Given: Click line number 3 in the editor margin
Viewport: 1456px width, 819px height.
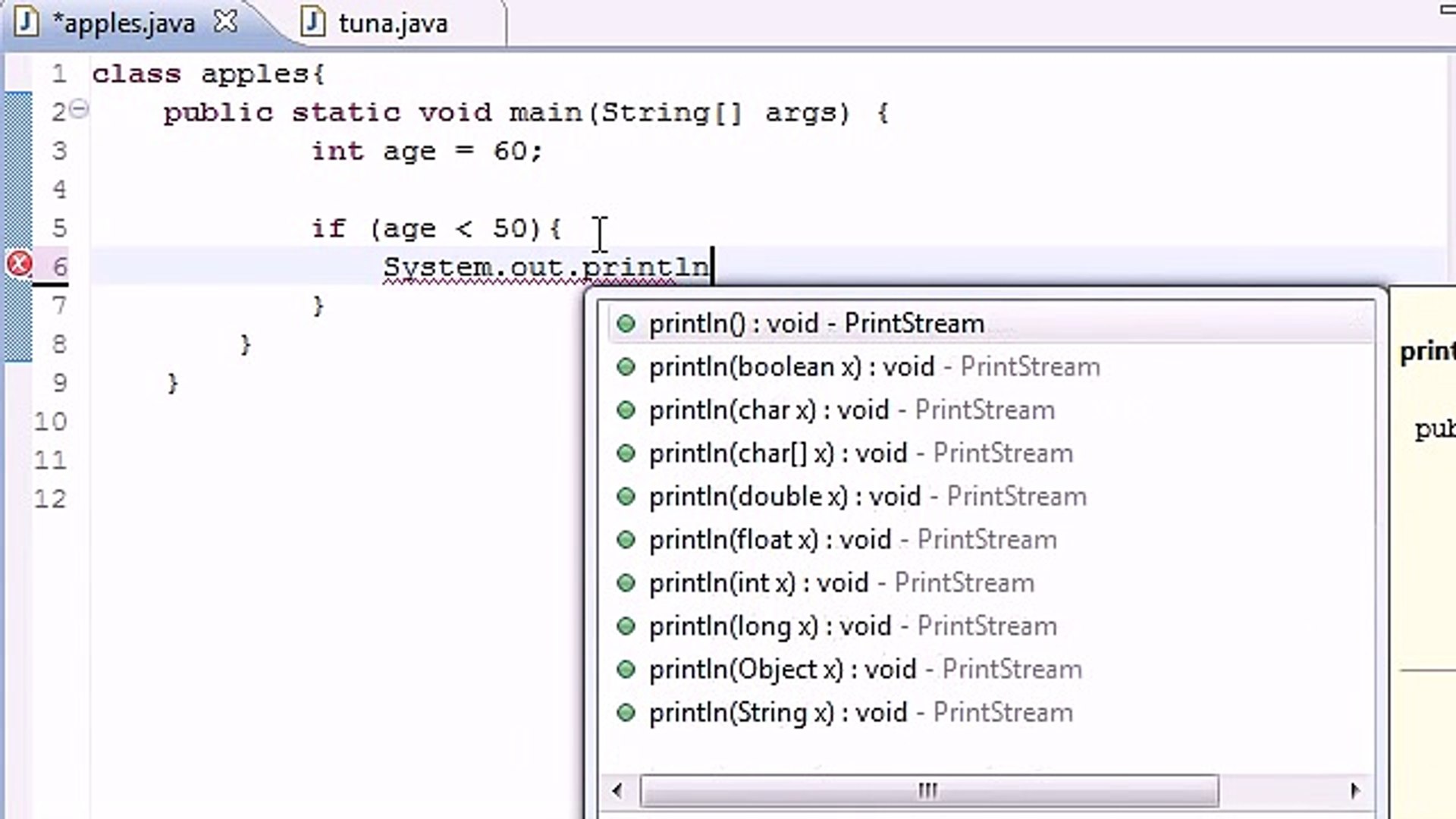Looking at the screenshot, I should [58, 150].
